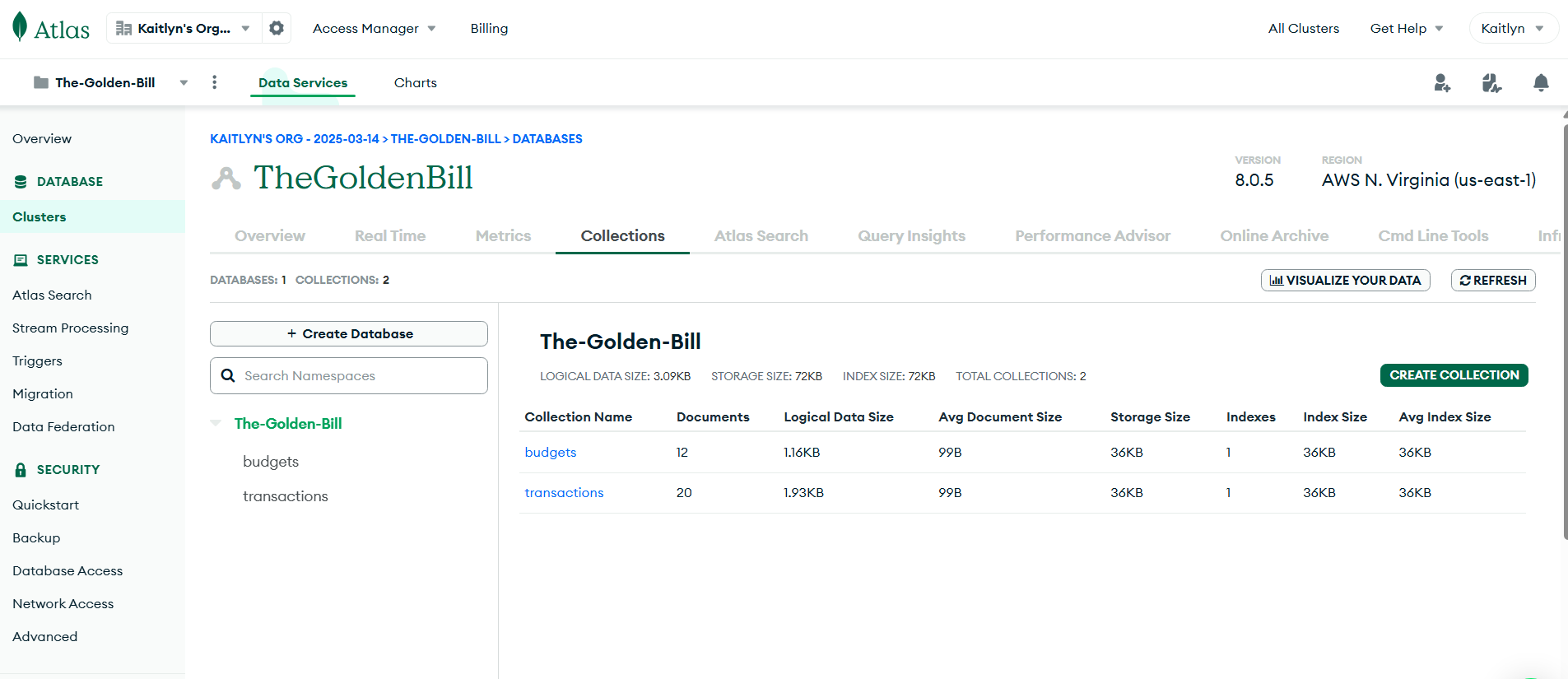
Task: Open notifications bell icon
Action: [1541, 82]
